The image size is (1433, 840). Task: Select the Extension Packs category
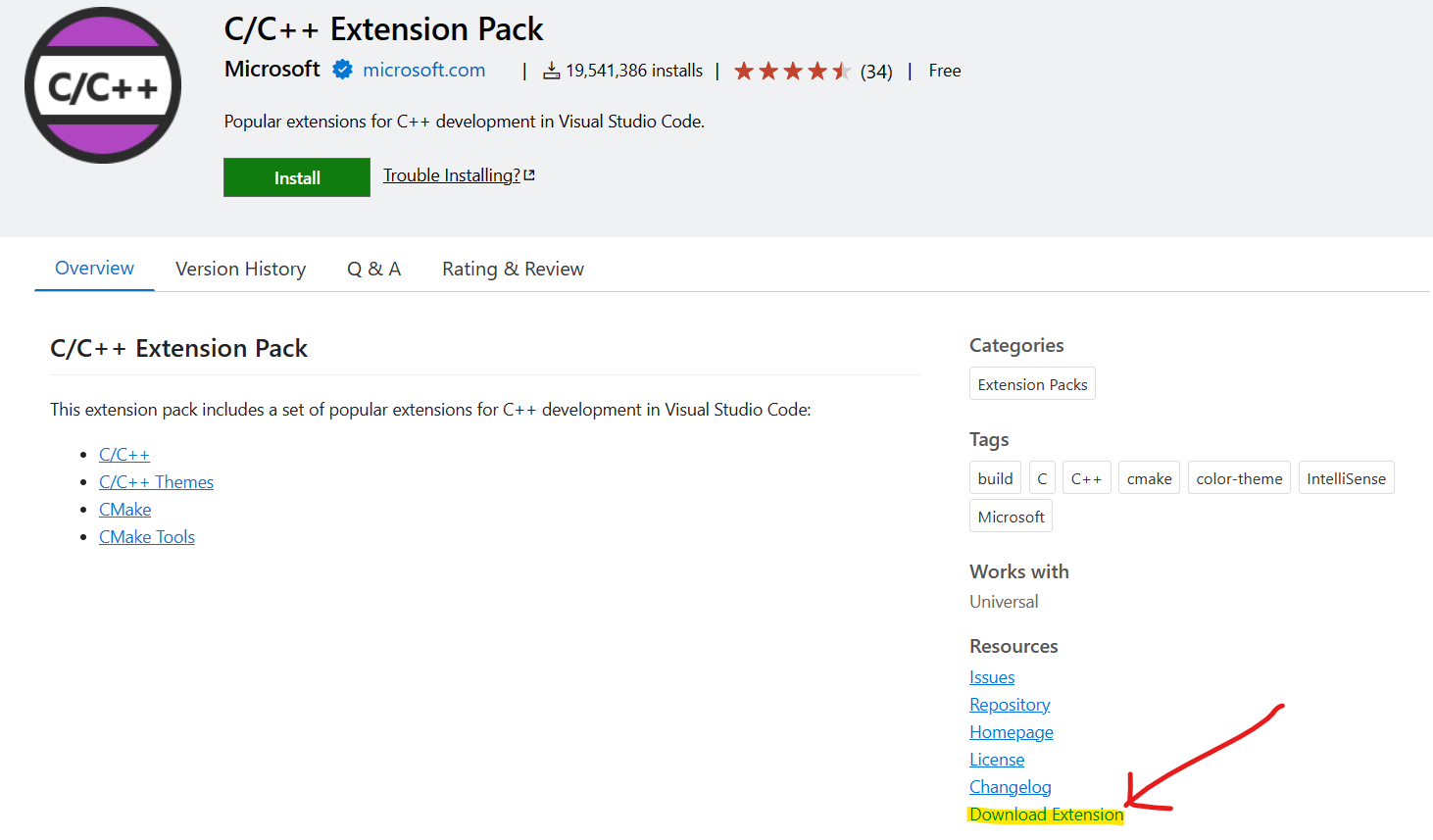pos(1032,384)
